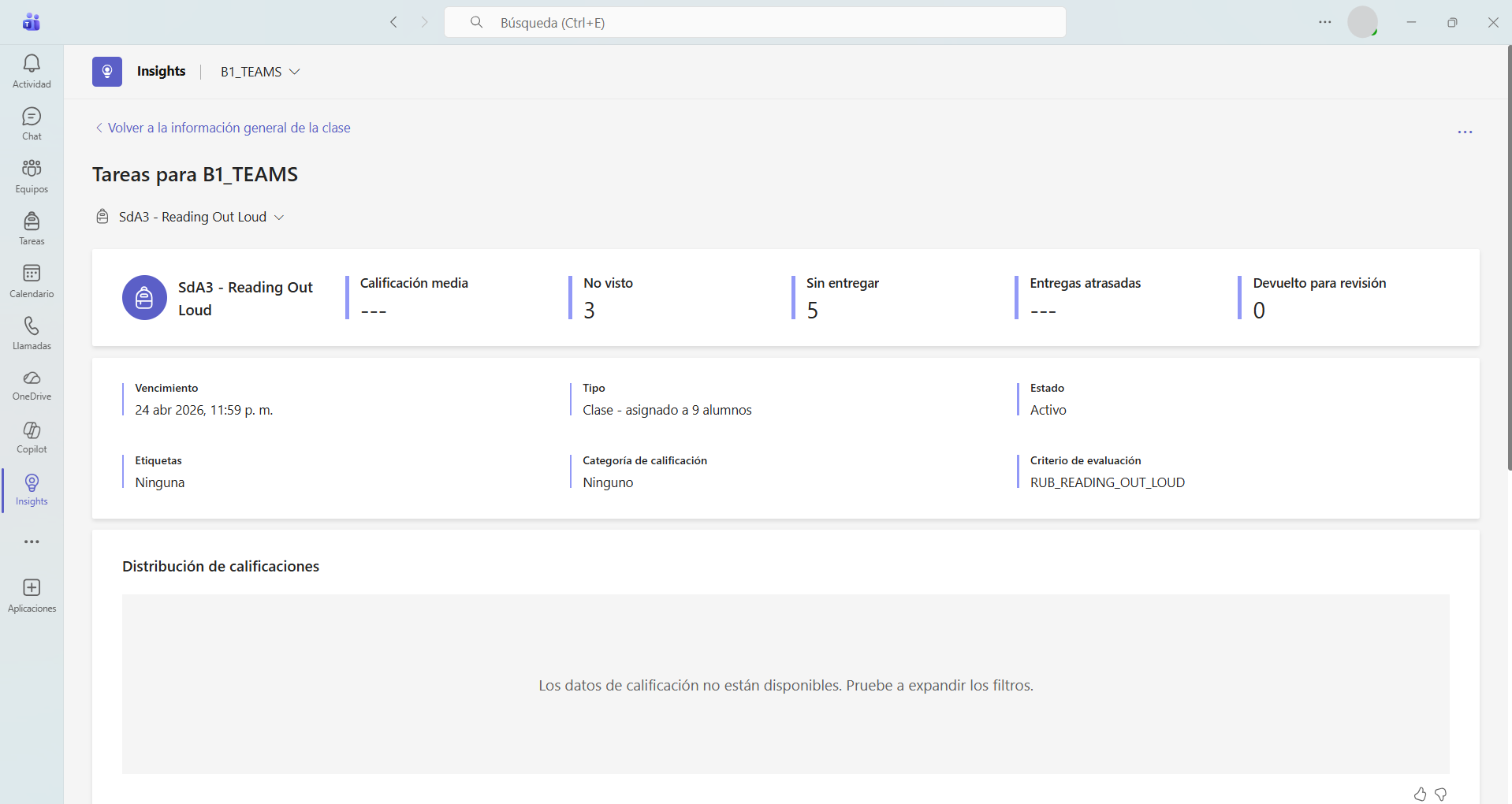The image size is (1512, 804).
Task: Click the Etiquetas value Ninguna
Action: pos(159,482)
